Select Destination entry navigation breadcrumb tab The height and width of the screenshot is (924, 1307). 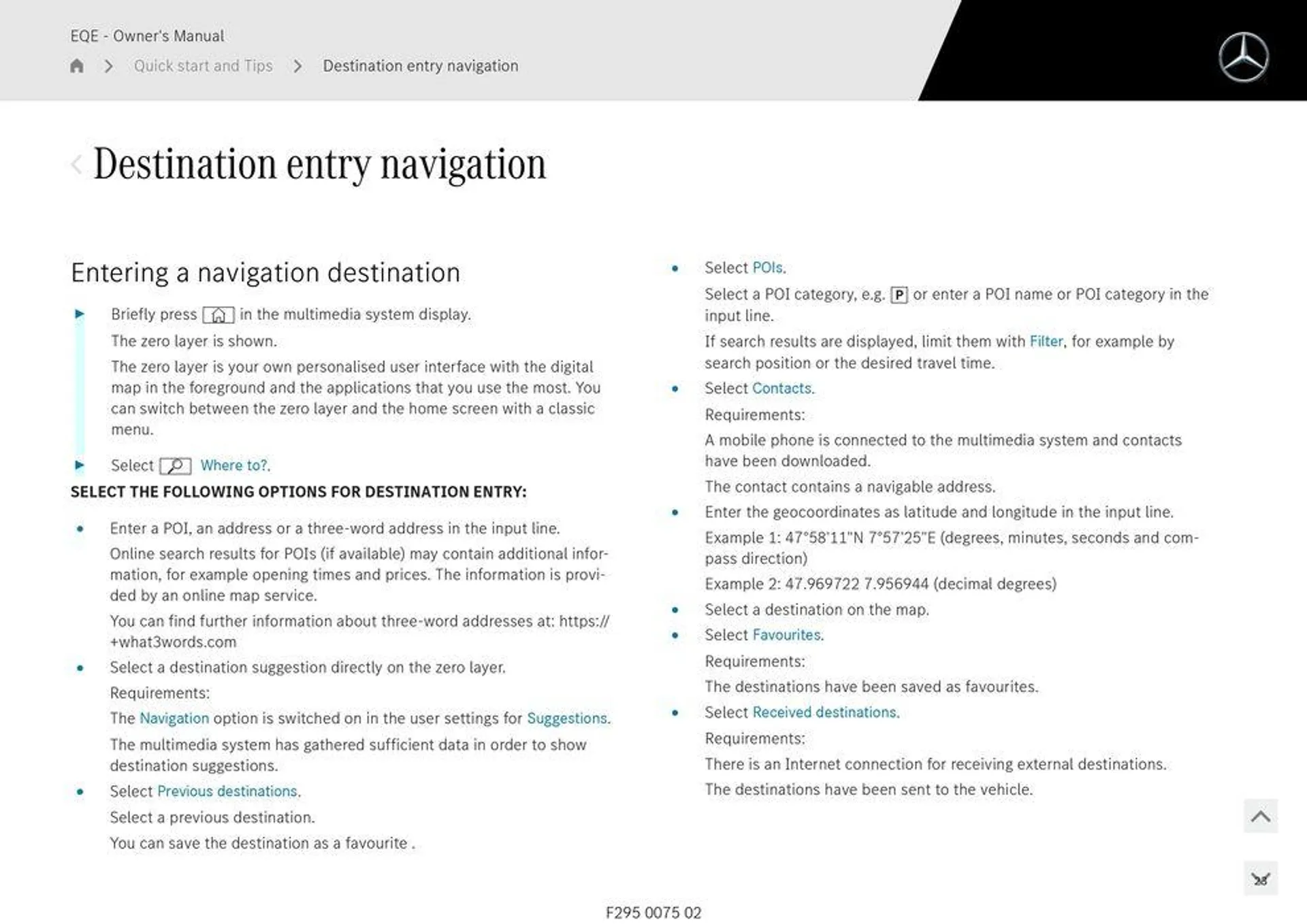pyautogui.click(x=419, y=65)
